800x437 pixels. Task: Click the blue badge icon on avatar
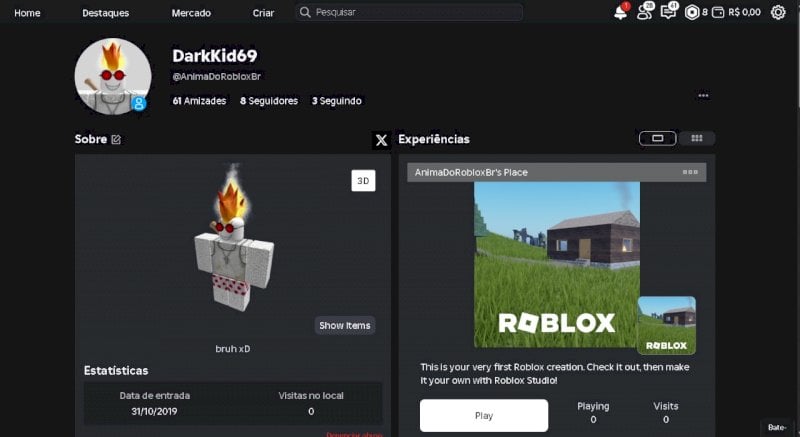pyautogui.click(x=139, y=104)
